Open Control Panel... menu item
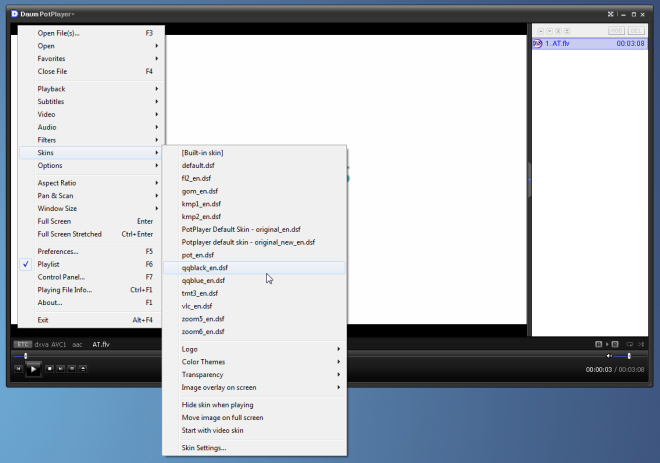The height and width of the screenshot is (463, 660). [x=91, y=277]
